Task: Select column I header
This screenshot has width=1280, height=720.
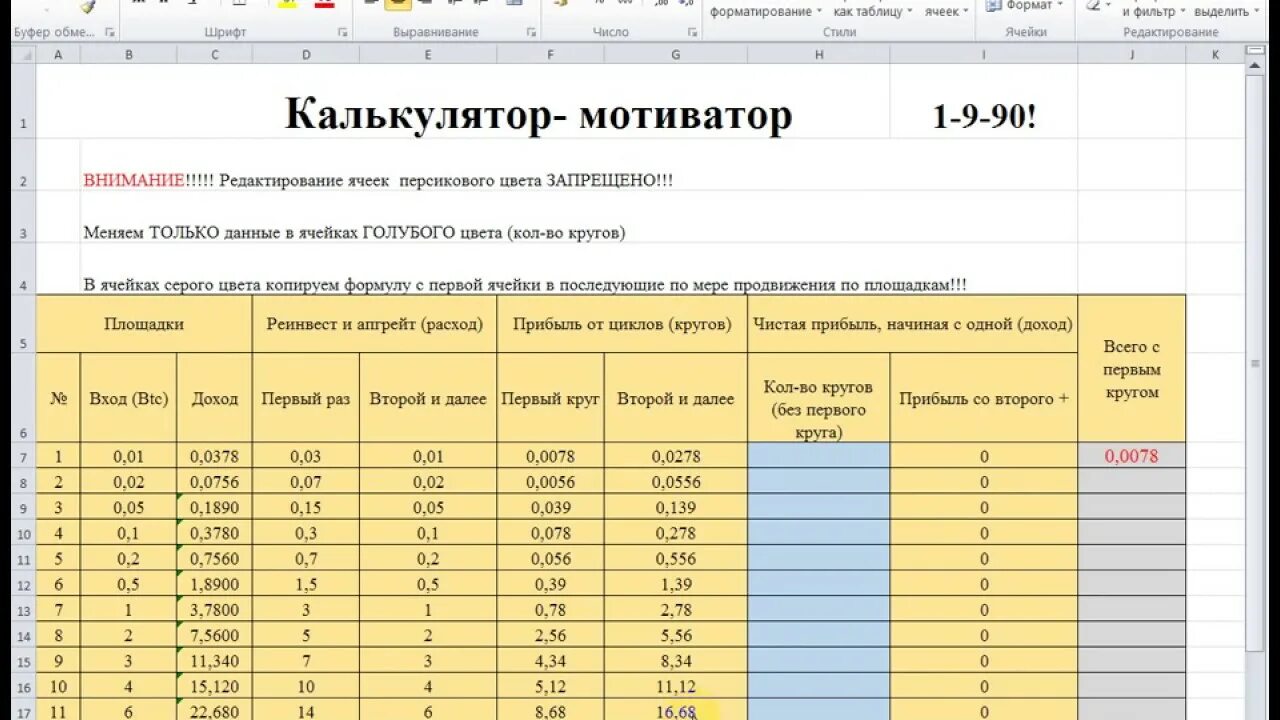Action: pos(984,55)
